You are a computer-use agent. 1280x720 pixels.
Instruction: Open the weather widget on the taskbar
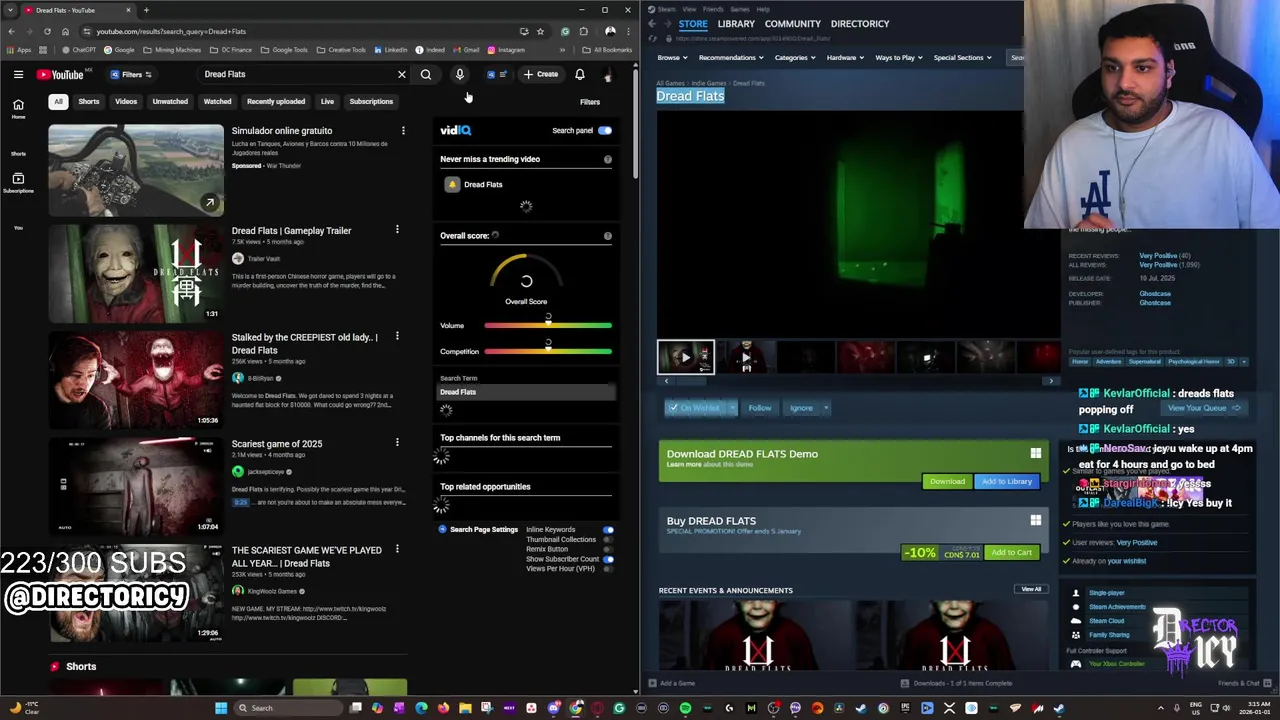pyautogui.click(x=27, y=708)
